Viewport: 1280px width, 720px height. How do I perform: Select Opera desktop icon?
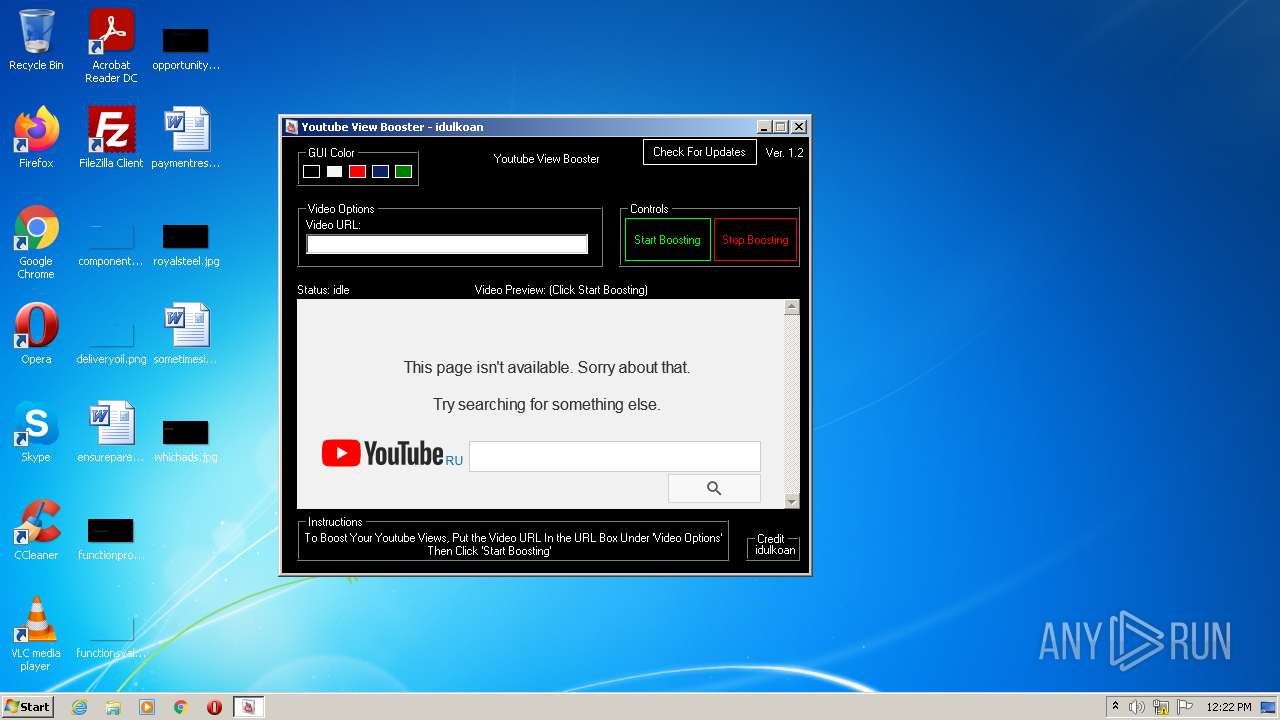[x=36, y=333]
